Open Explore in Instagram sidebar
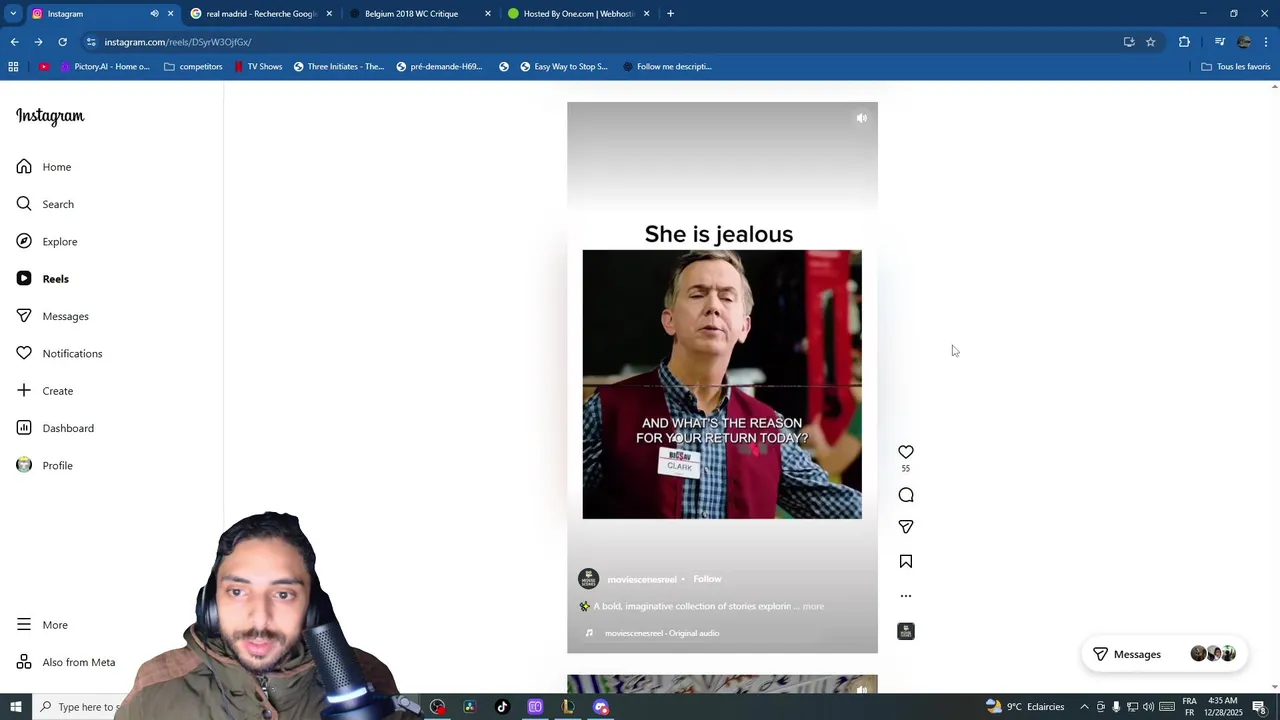 coord(47,241)
